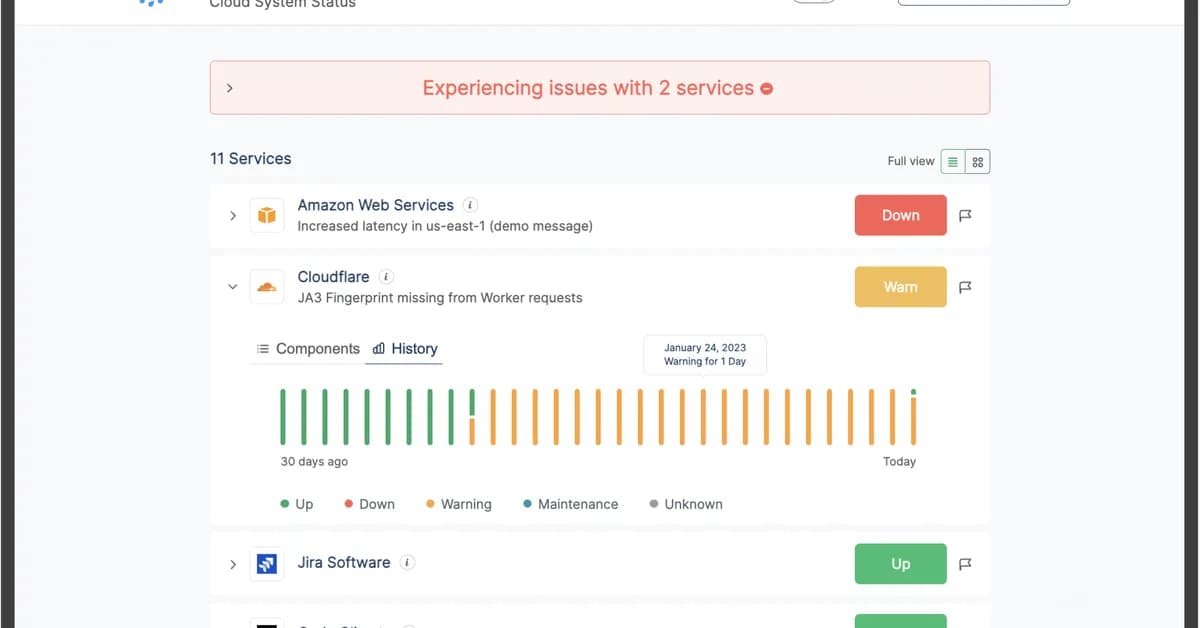Switch to grid view layout

pos(978,161)
